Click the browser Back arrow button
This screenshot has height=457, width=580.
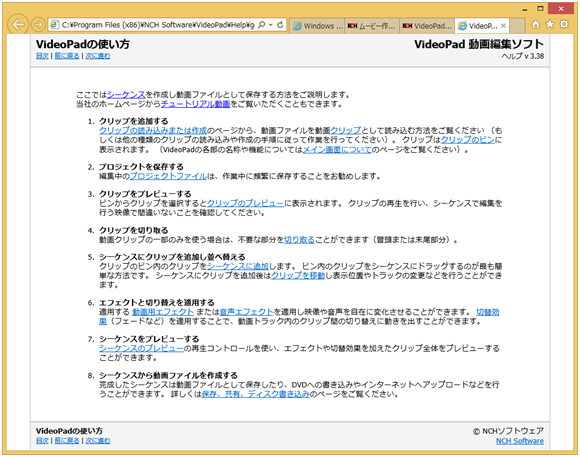click(17, 25)
